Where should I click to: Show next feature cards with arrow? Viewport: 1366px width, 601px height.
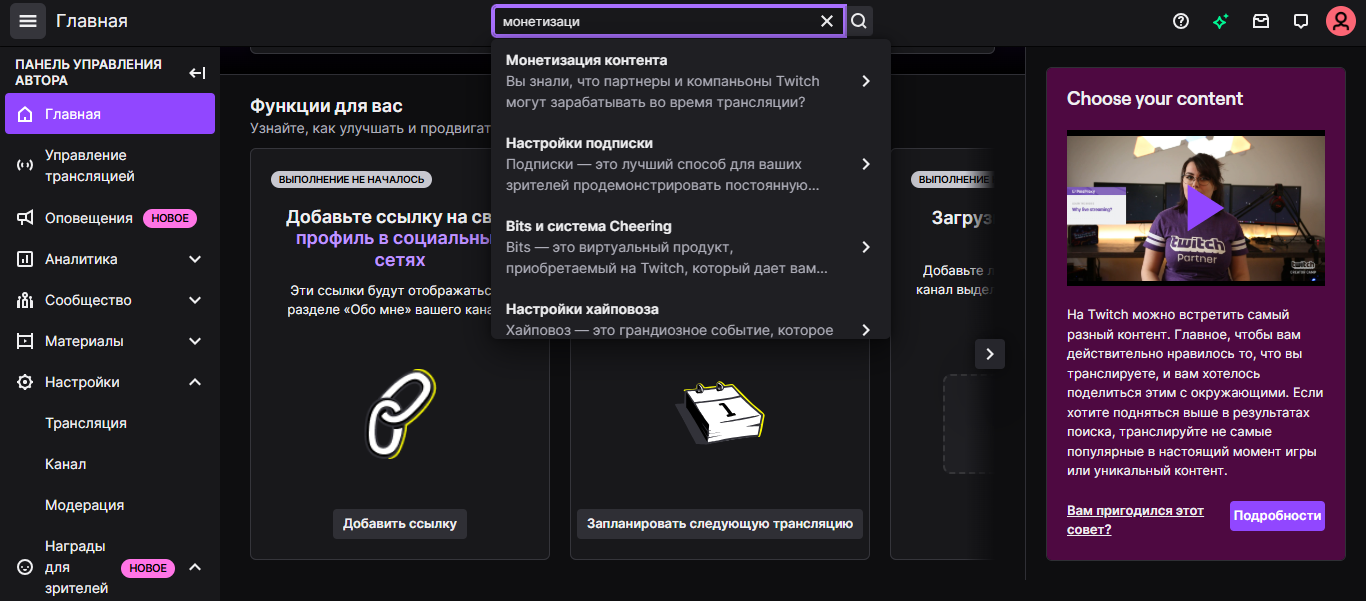990,354
